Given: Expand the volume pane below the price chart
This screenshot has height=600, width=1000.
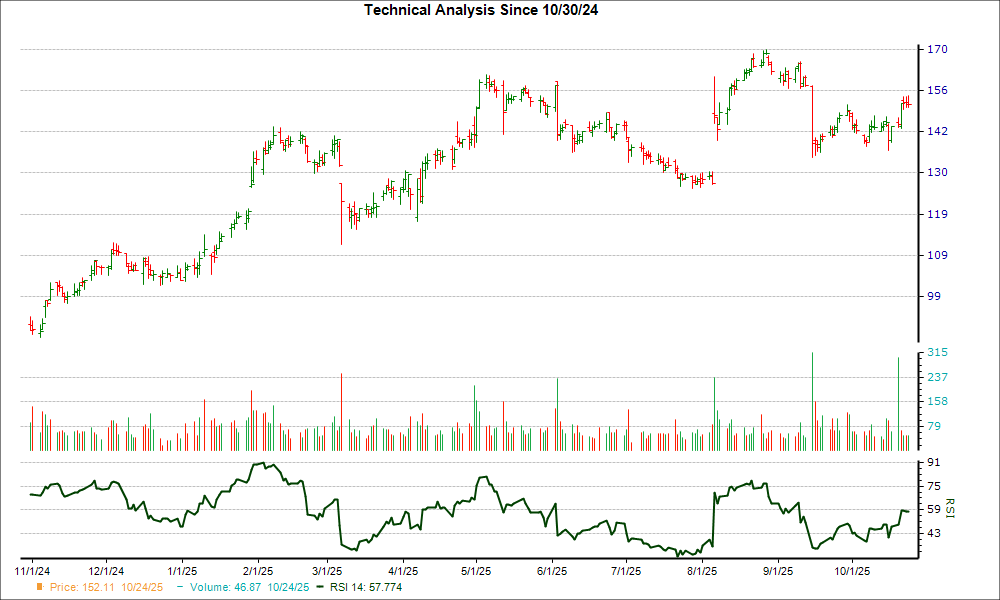Looking at the screenshot, I should (470, 400).
